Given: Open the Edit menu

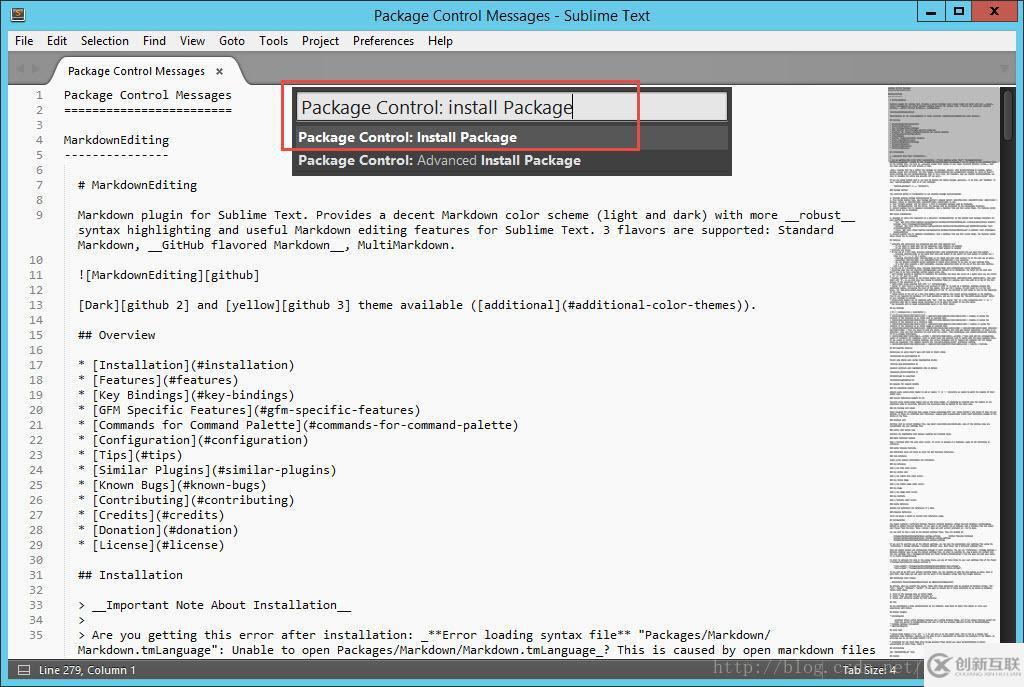Looking at the screenshot, I should tap(57, 40).
